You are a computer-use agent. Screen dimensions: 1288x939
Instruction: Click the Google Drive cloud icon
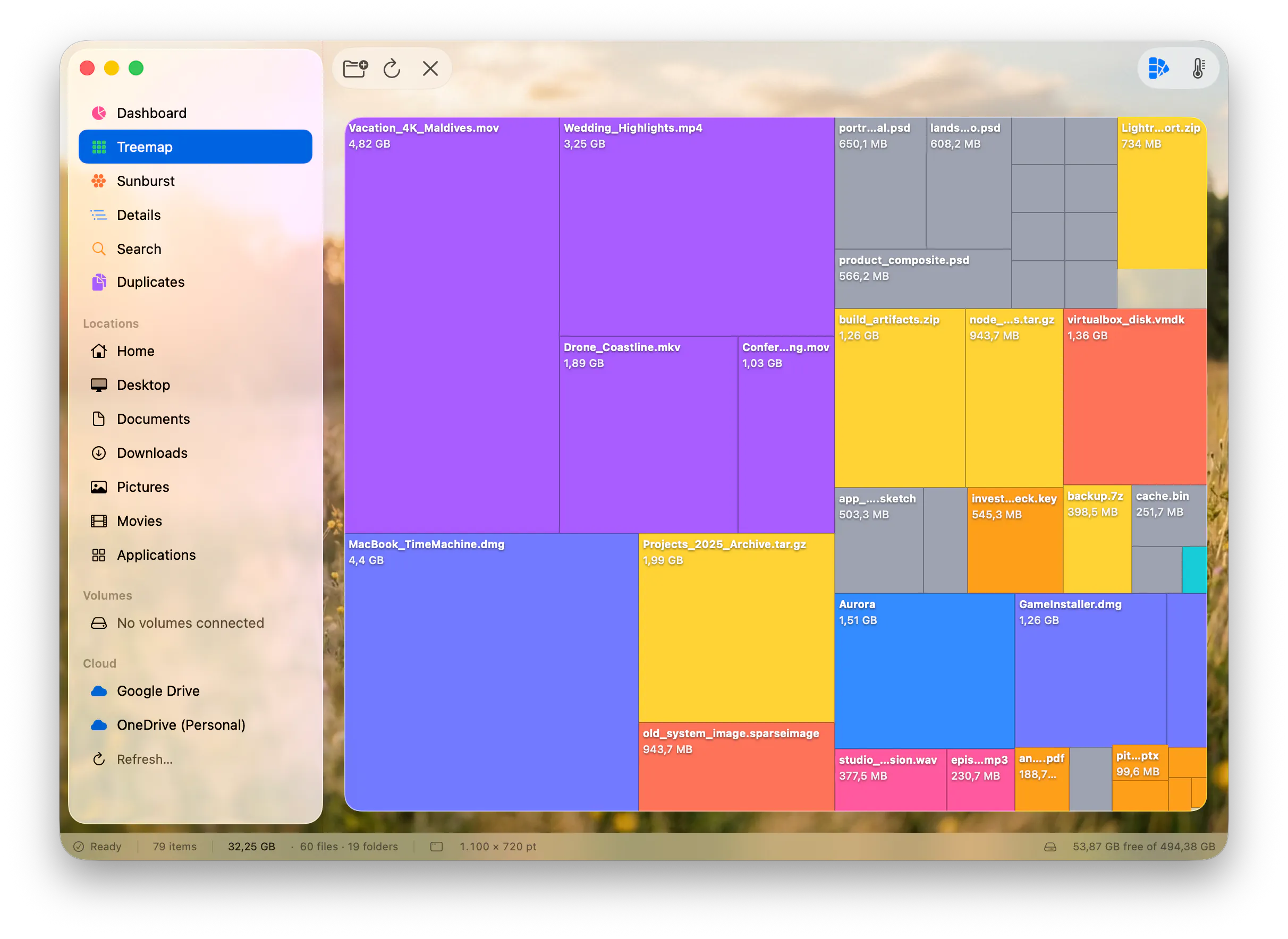coord(99,690)
